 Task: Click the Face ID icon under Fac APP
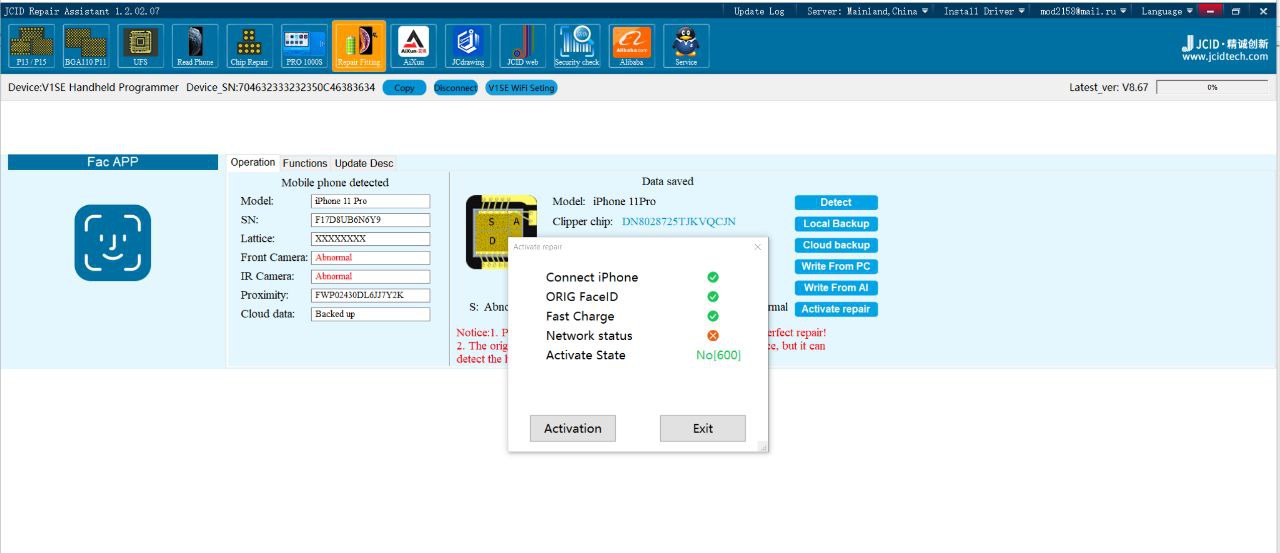pyautogui.click(x=113, y=243)
